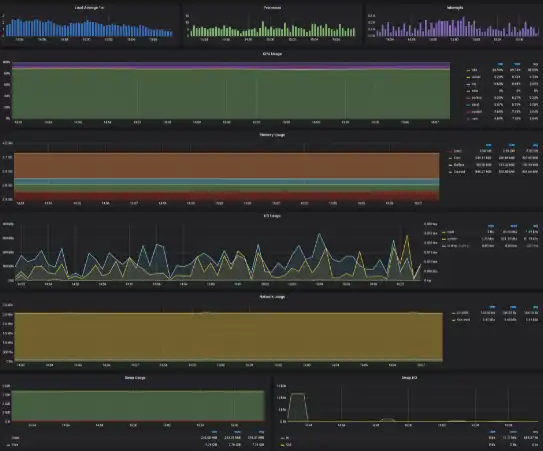Sort CPU Usage legend by min column
This screenshot has width=543, height=451.
click(x=500, y=64)
